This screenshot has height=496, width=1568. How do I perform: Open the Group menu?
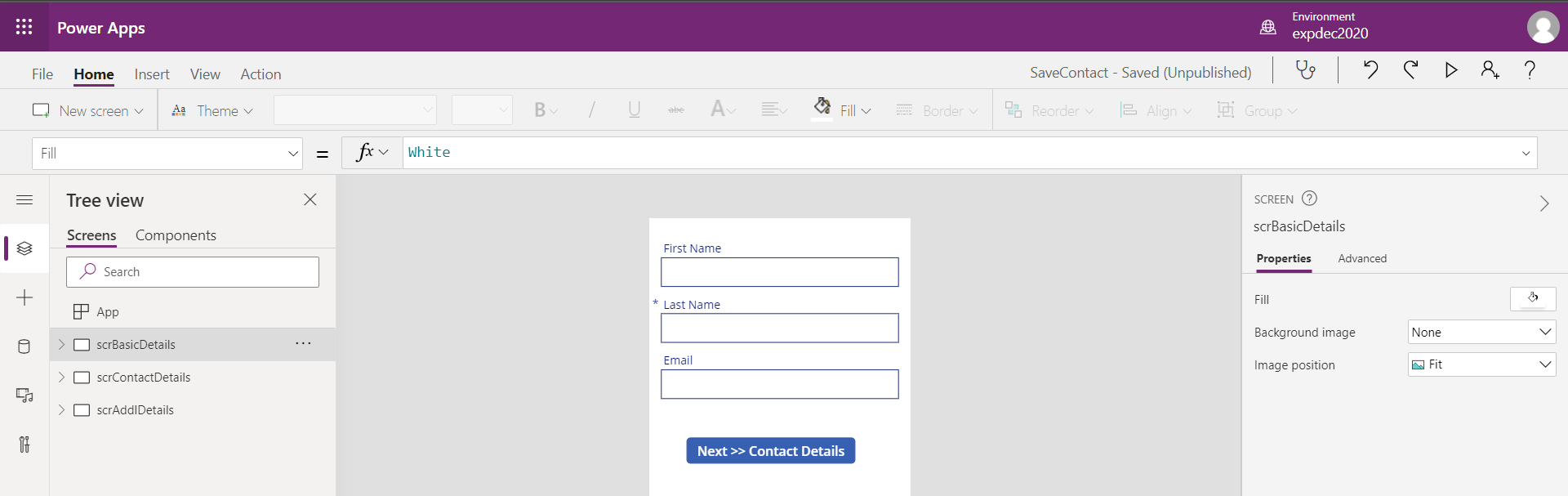click(1257, 110)
